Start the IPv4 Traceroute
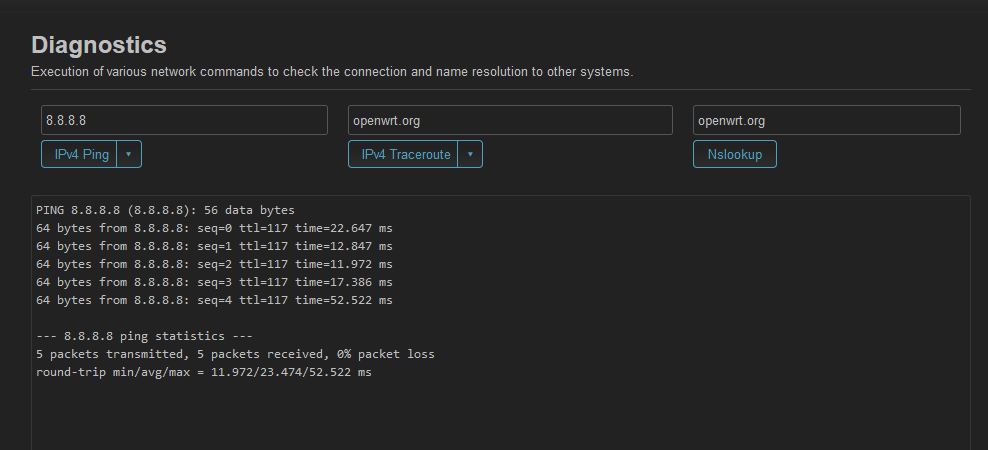 coord(403,154)
